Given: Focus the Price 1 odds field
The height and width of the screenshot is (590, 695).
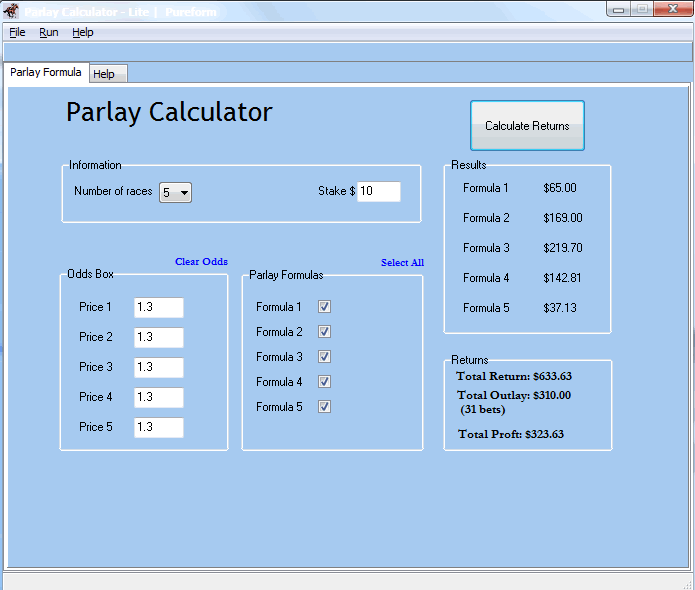Looking at the screenshot, I should click(x=159, y=308).
